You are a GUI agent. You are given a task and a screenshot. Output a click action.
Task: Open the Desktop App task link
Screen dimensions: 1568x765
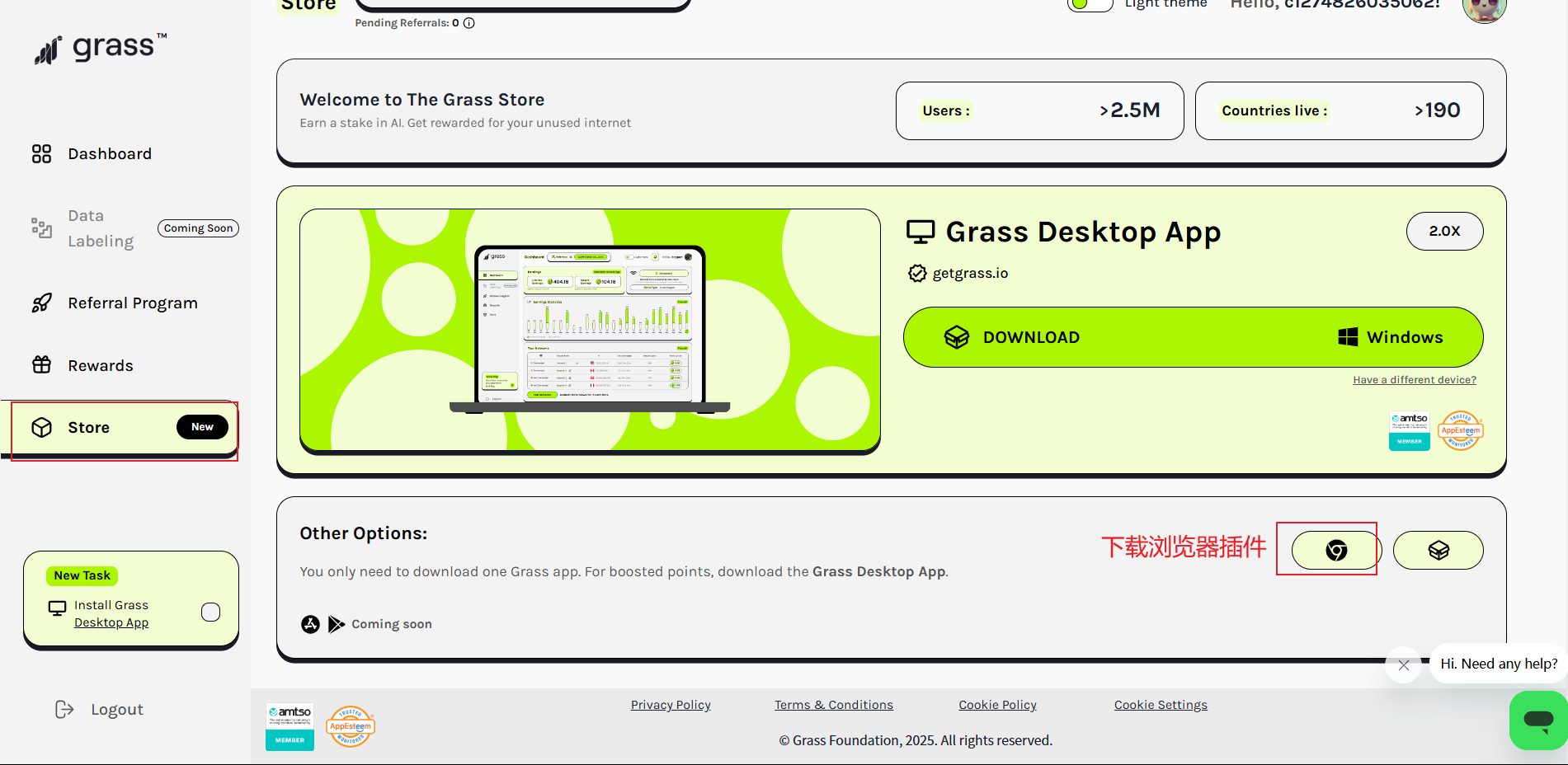(111, 623)
